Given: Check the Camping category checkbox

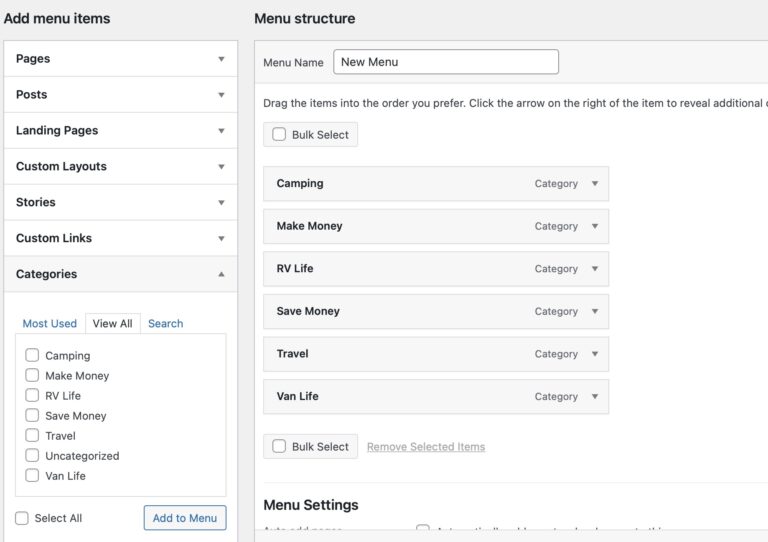Looking at the screenshot, I should (x=32, y=355).
